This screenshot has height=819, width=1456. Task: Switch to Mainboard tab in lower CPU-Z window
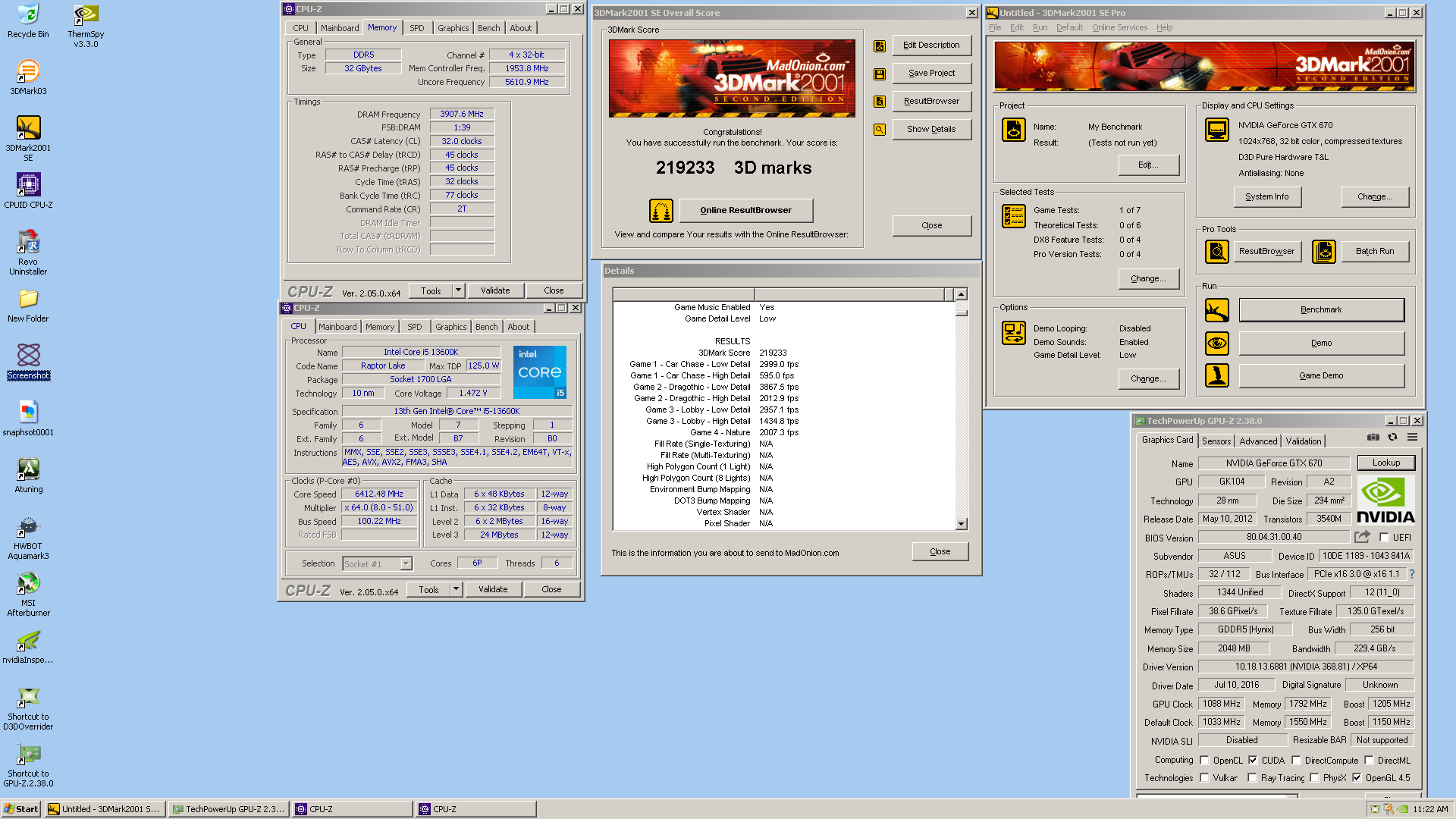[337, 327]
